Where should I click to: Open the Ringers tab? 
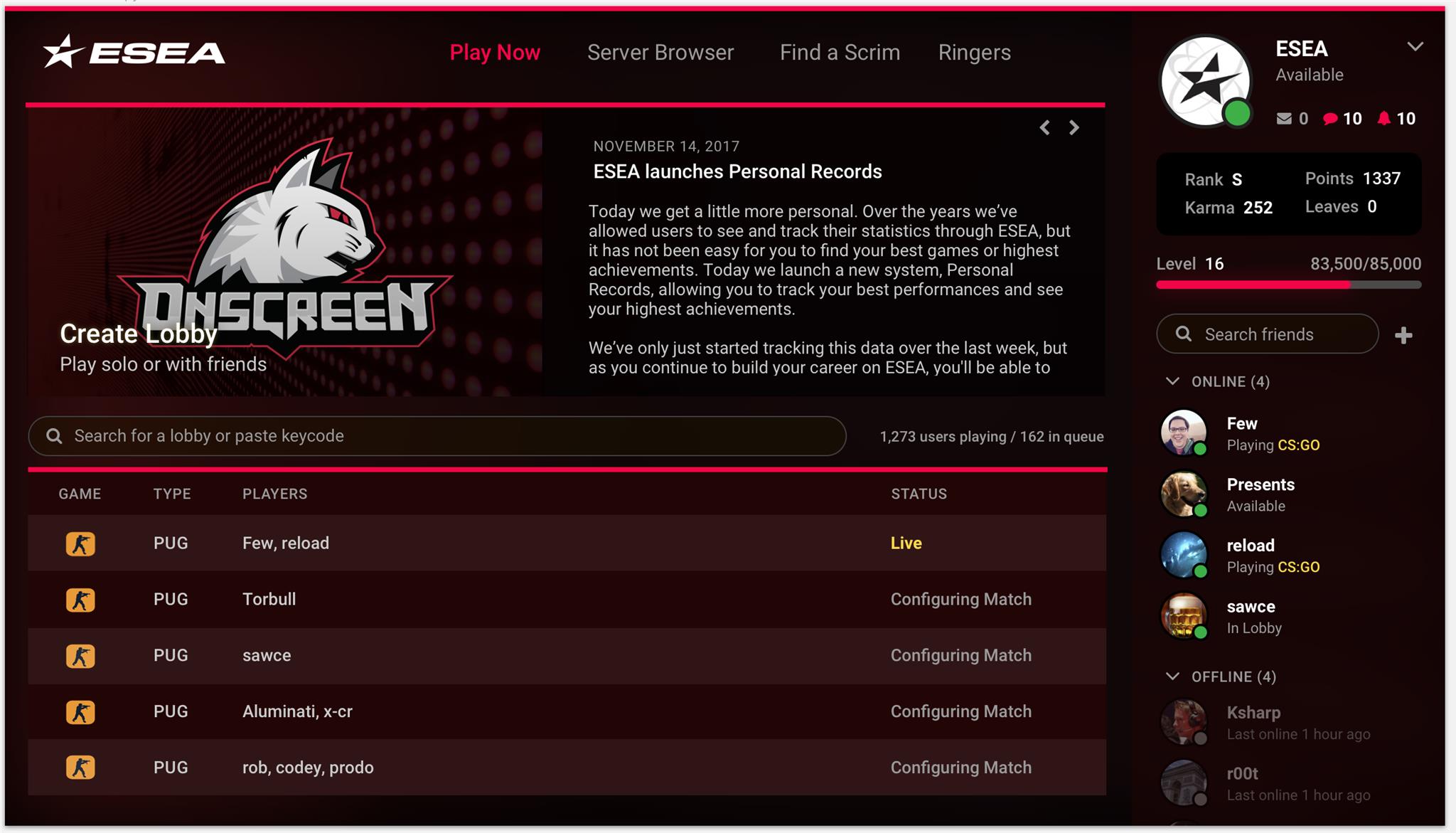974,52
